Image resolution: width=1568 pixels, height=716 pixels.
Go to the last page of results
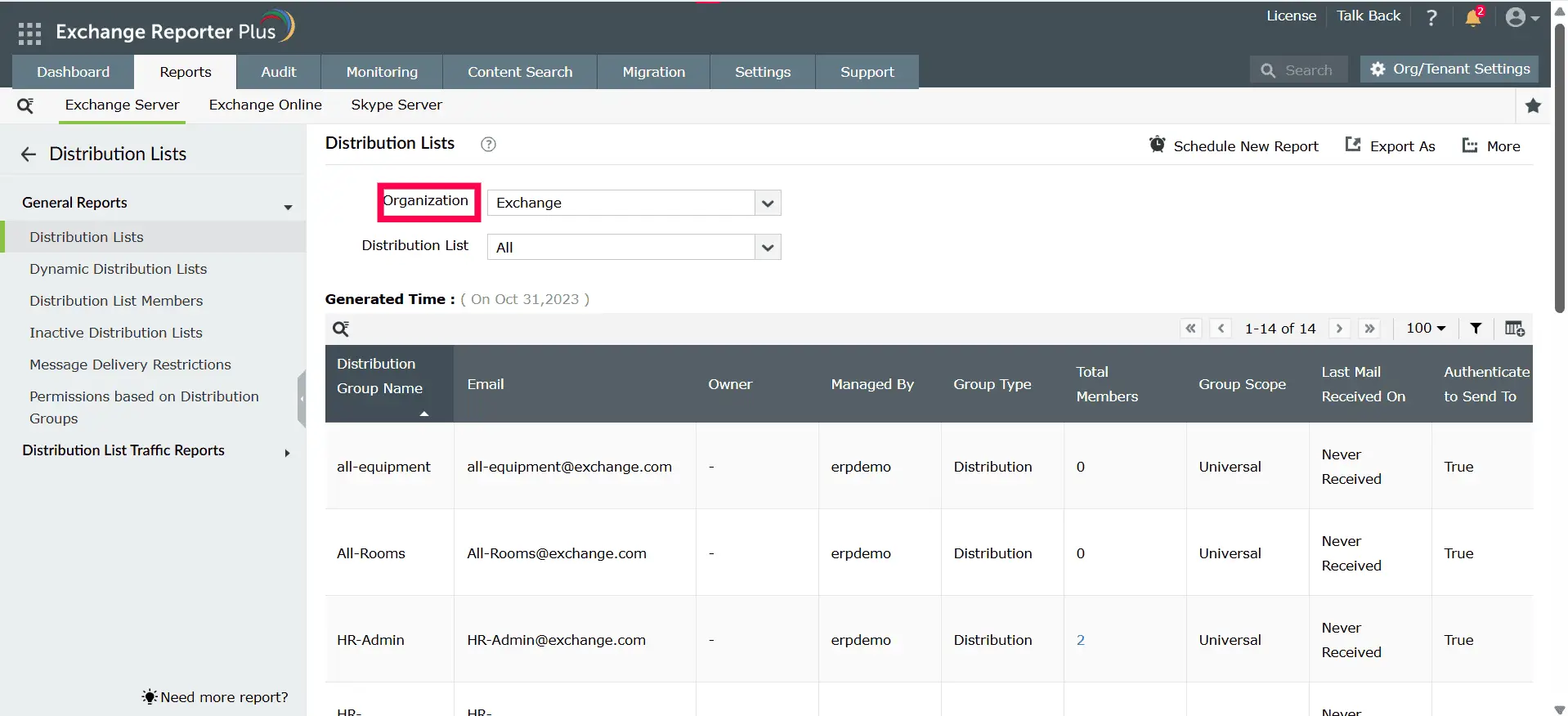tap(1369, 329)
